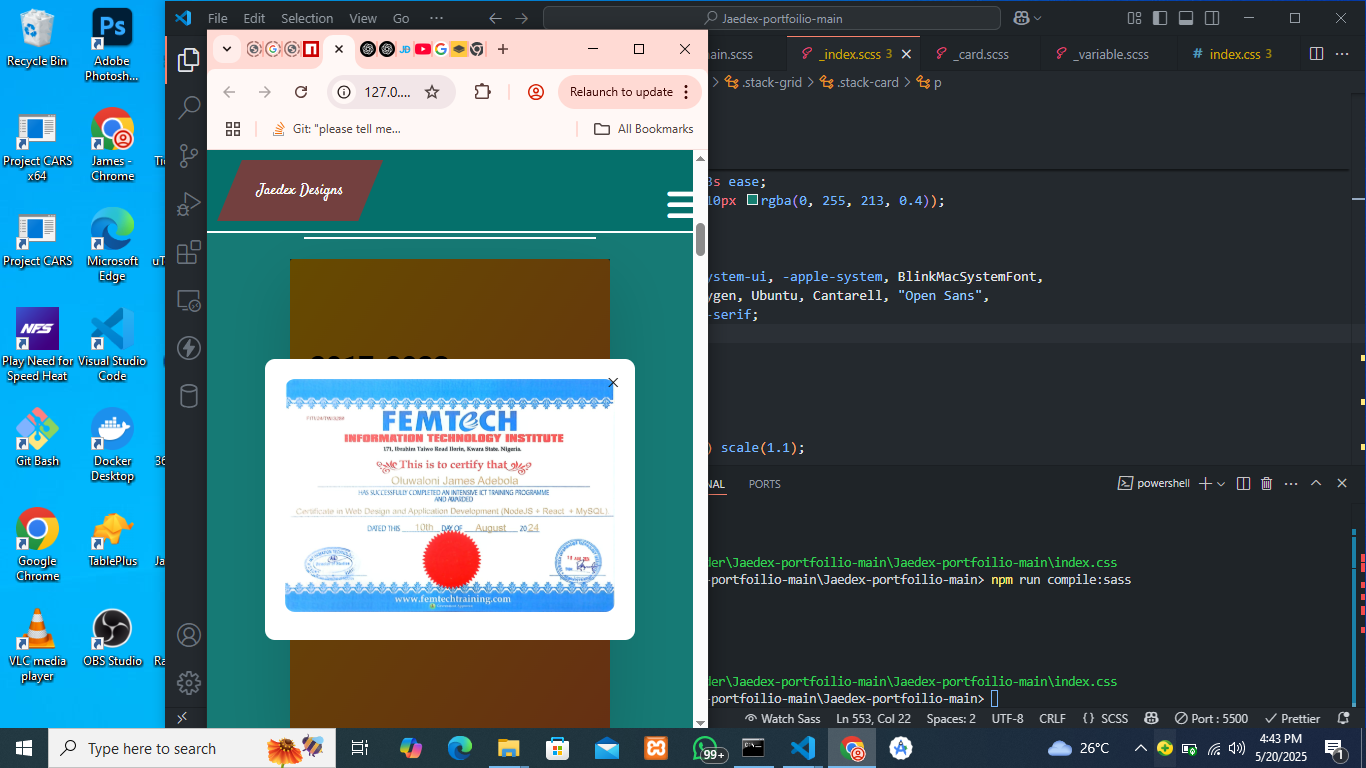Screen dimensions: 1366x768
Task: Click the rgba(0, 255, 213, 0.4) color swatch
Action: pos(752,200)
